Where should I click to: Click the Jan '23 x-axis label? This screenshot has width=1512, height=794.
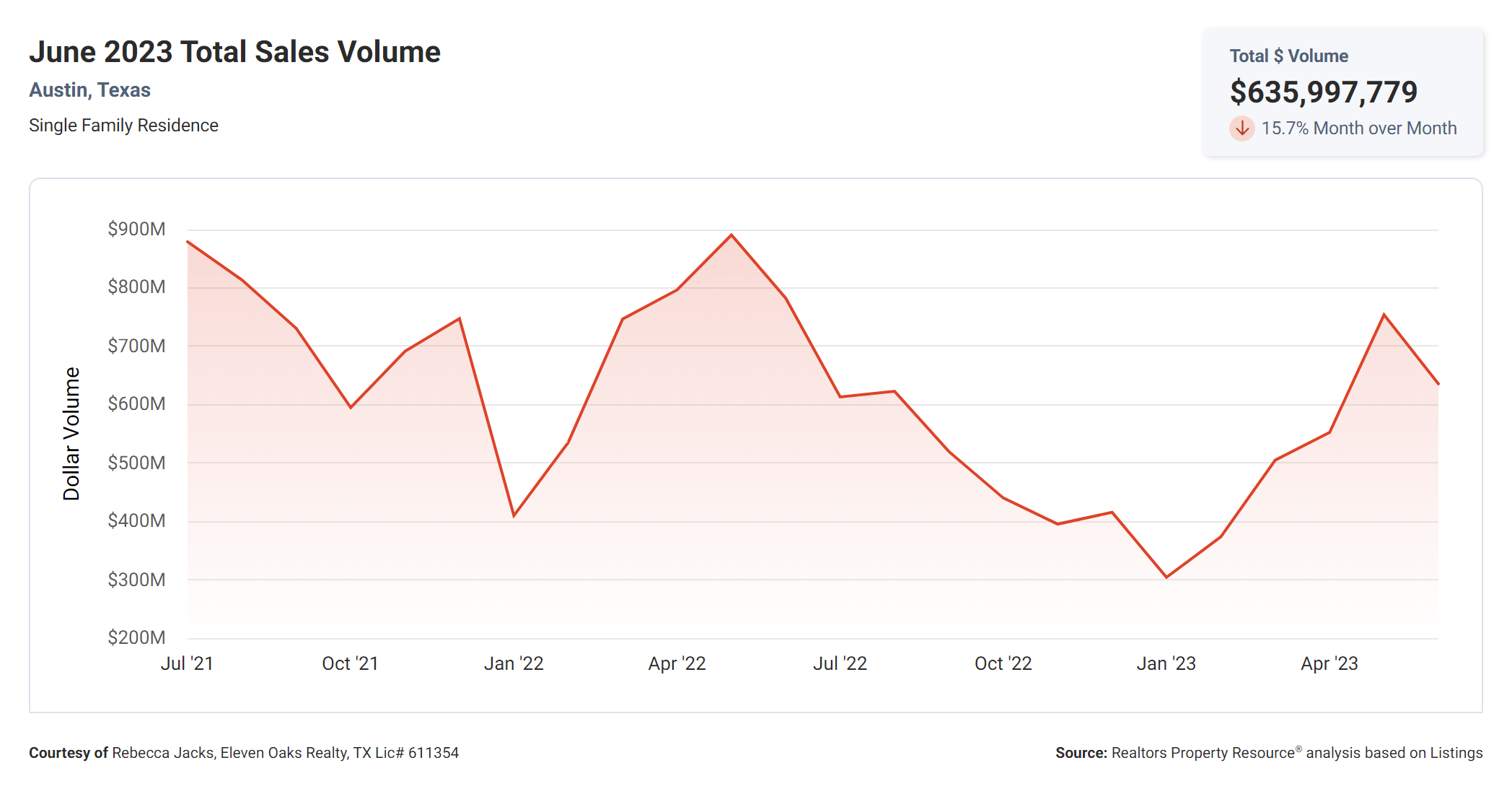point(1166,663)
